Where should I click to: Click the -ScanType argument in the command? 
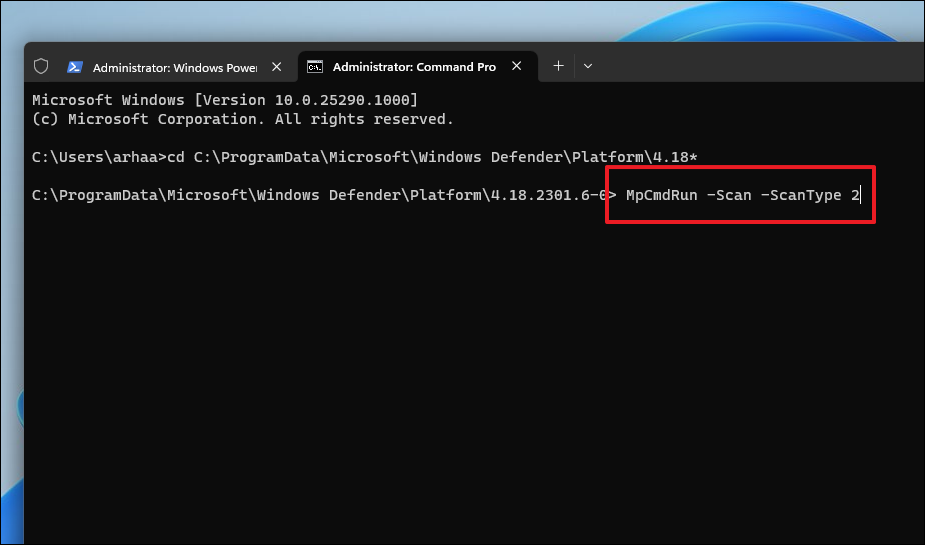[801, 195]
